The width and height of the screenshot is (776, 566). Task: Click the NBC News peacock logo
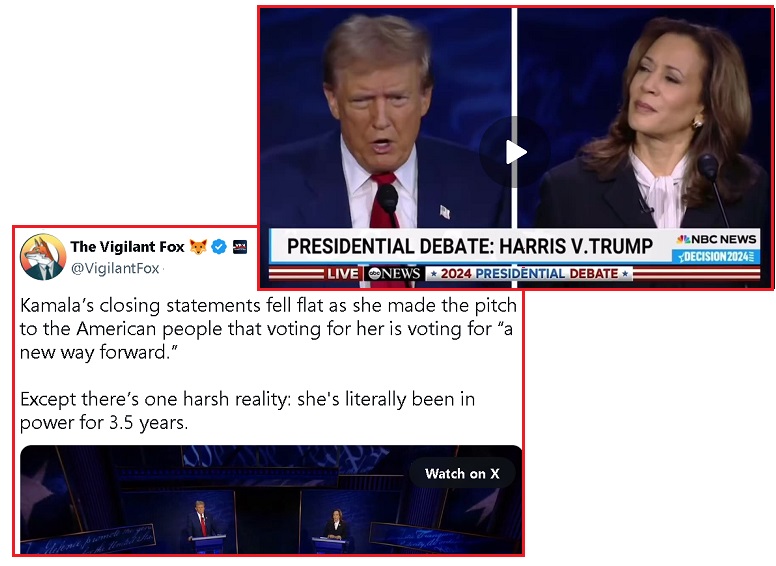(x=683, y=239)
